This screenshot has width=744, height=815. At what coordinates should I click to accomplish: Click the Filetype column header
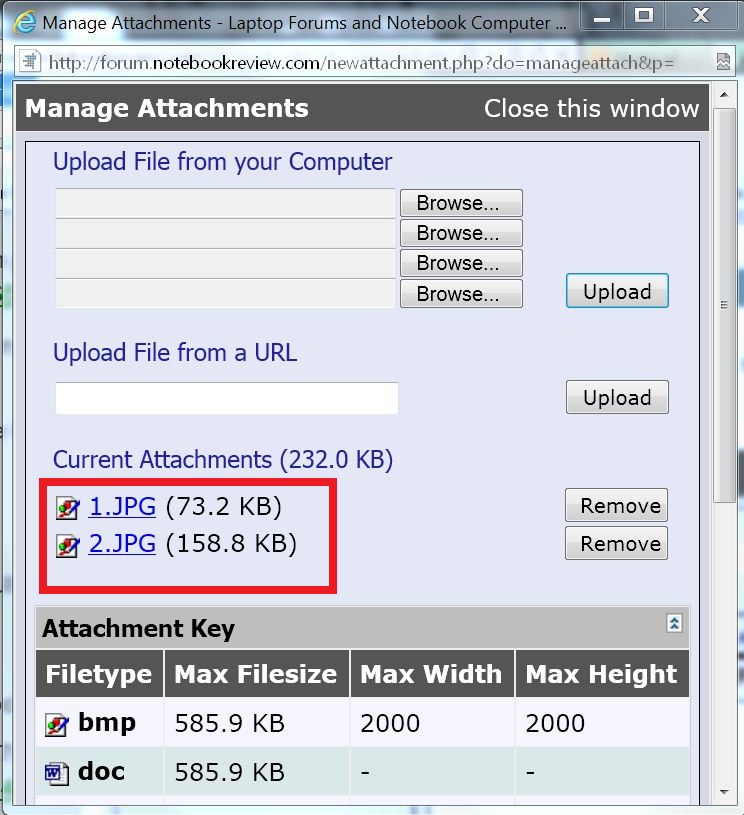(x=98, y=674)
